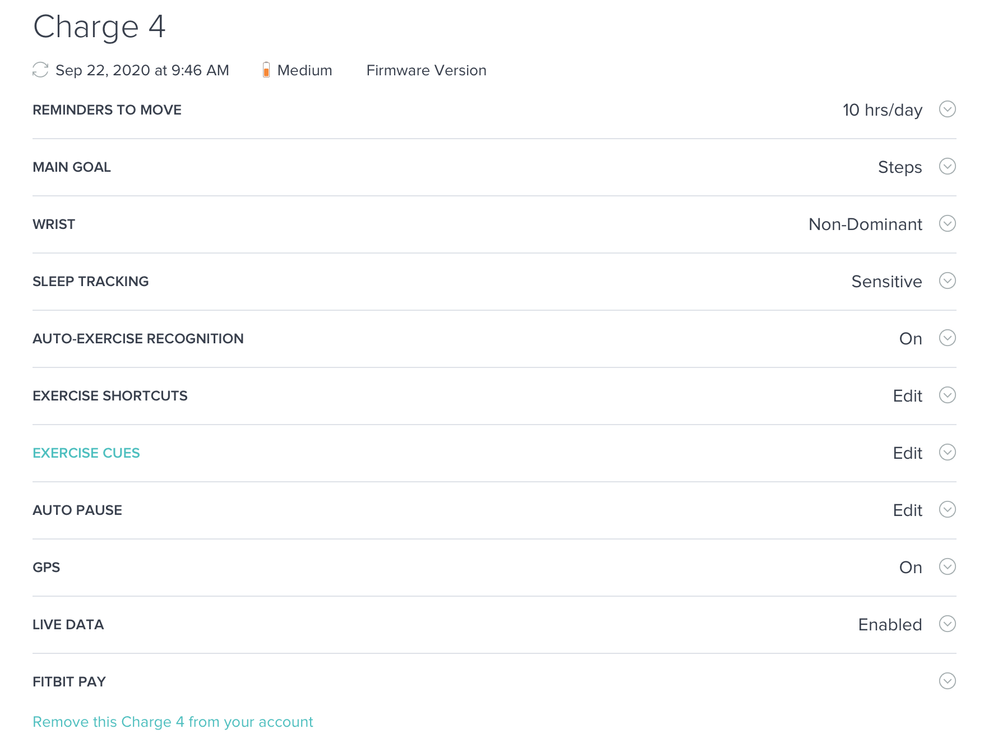Select the Firmware Version text
Viewport: 998px width, 755px height.
(426, 70)
